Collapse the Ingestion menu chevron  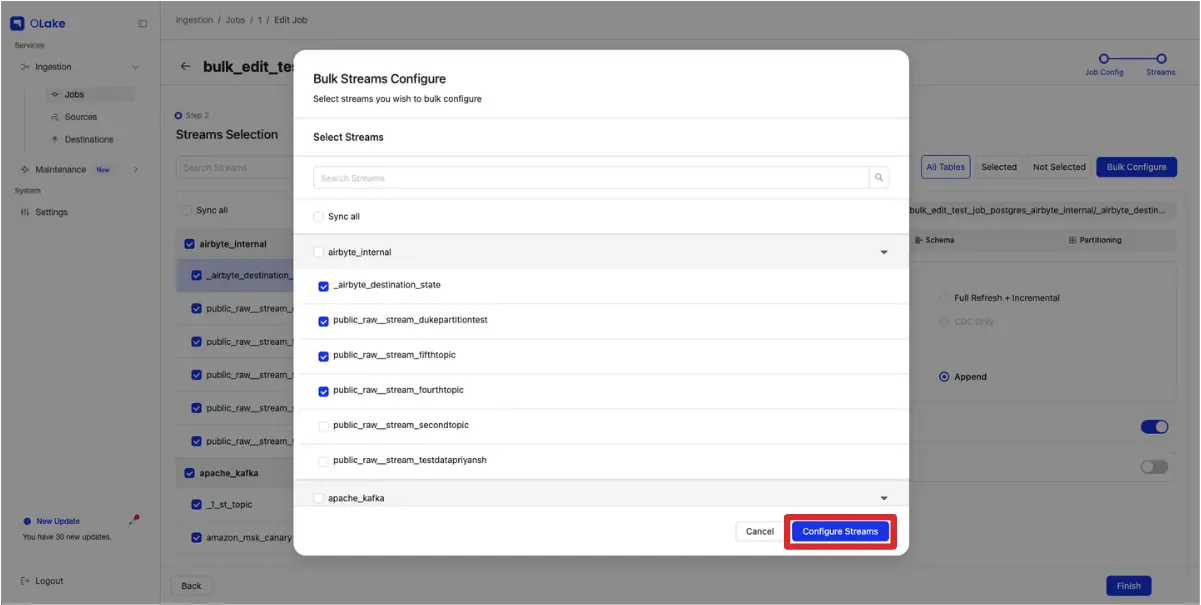tap(135, 67)
